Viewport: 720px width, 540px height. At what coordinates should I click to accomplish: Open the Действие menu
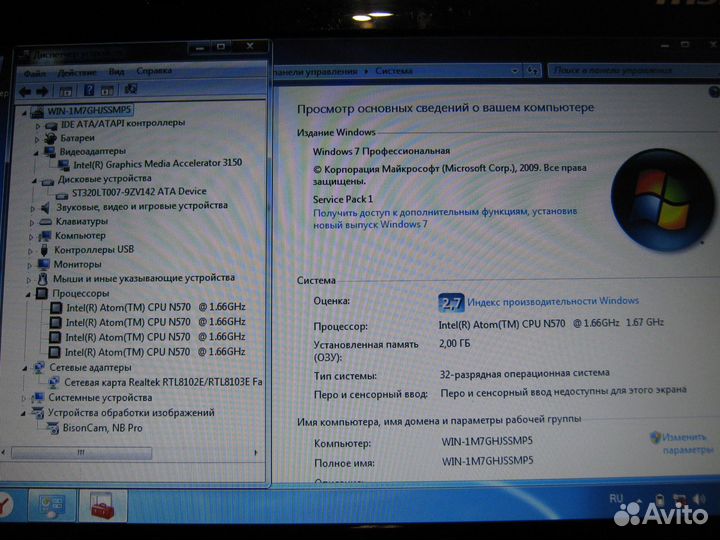tap(77, 72)
